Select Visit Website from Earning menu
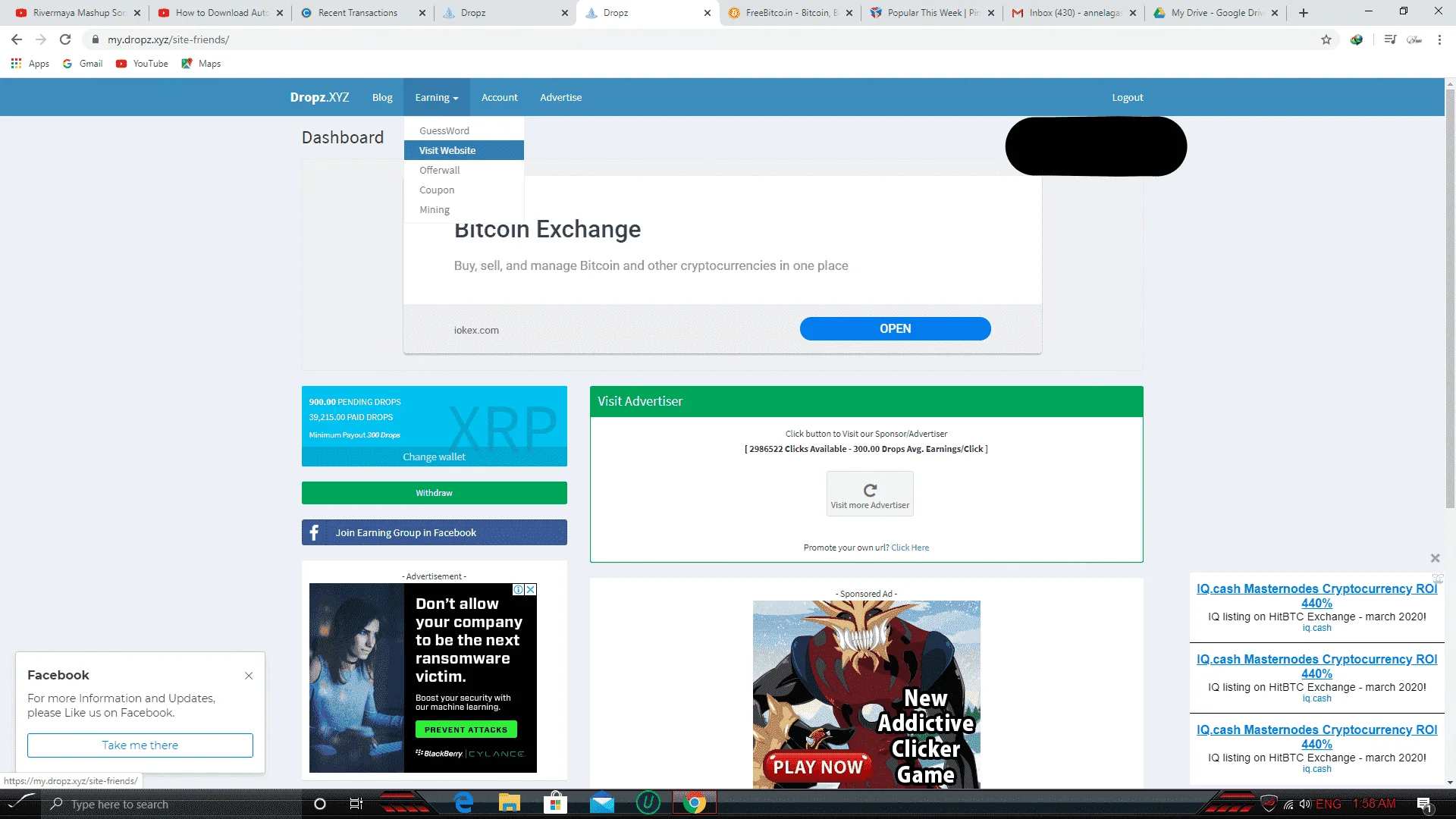The image size is (1456, 819). (x=463, y=150)
